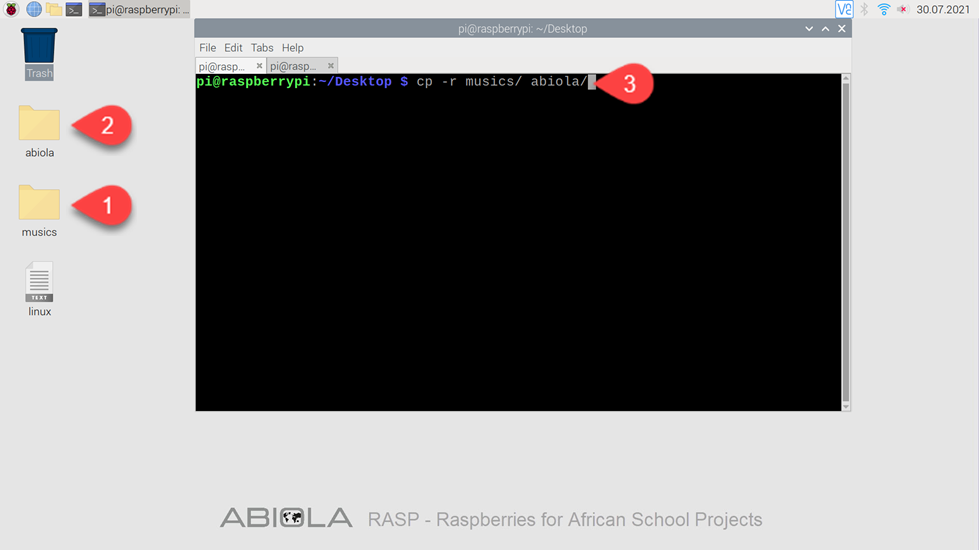Viewport: 979px width, 550px height.
Task: Open the File menu in terminal
Action: point(207,48)
